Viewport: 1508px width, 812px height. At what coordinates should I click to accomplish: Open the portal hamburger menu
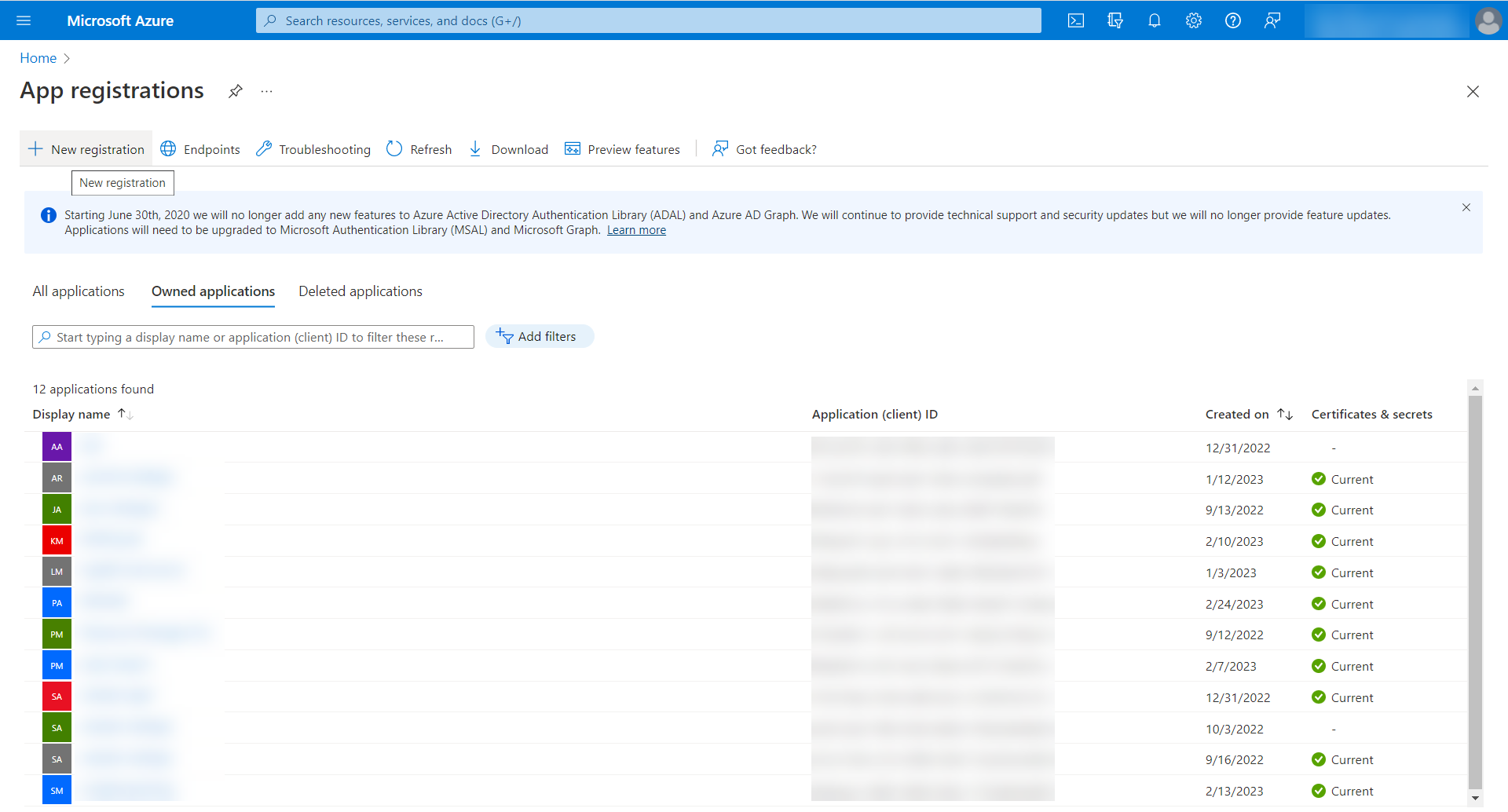pyautogui.click(x=24, y=20)
